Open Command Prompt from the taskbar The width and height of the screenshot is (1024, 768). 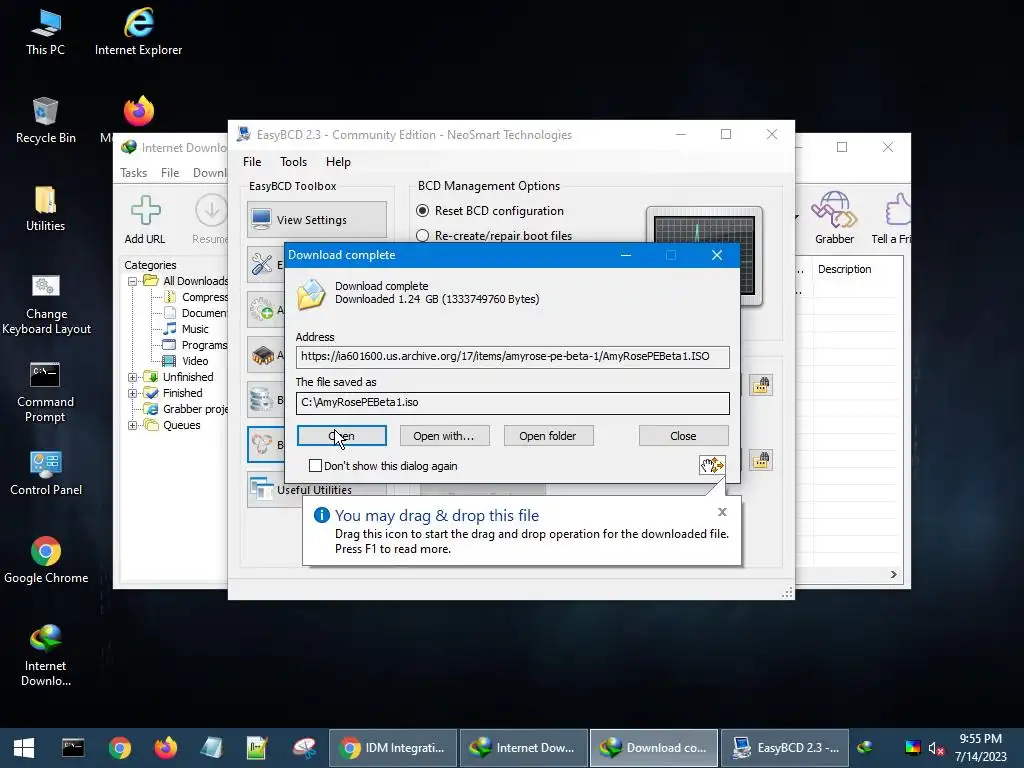point(72,748)
